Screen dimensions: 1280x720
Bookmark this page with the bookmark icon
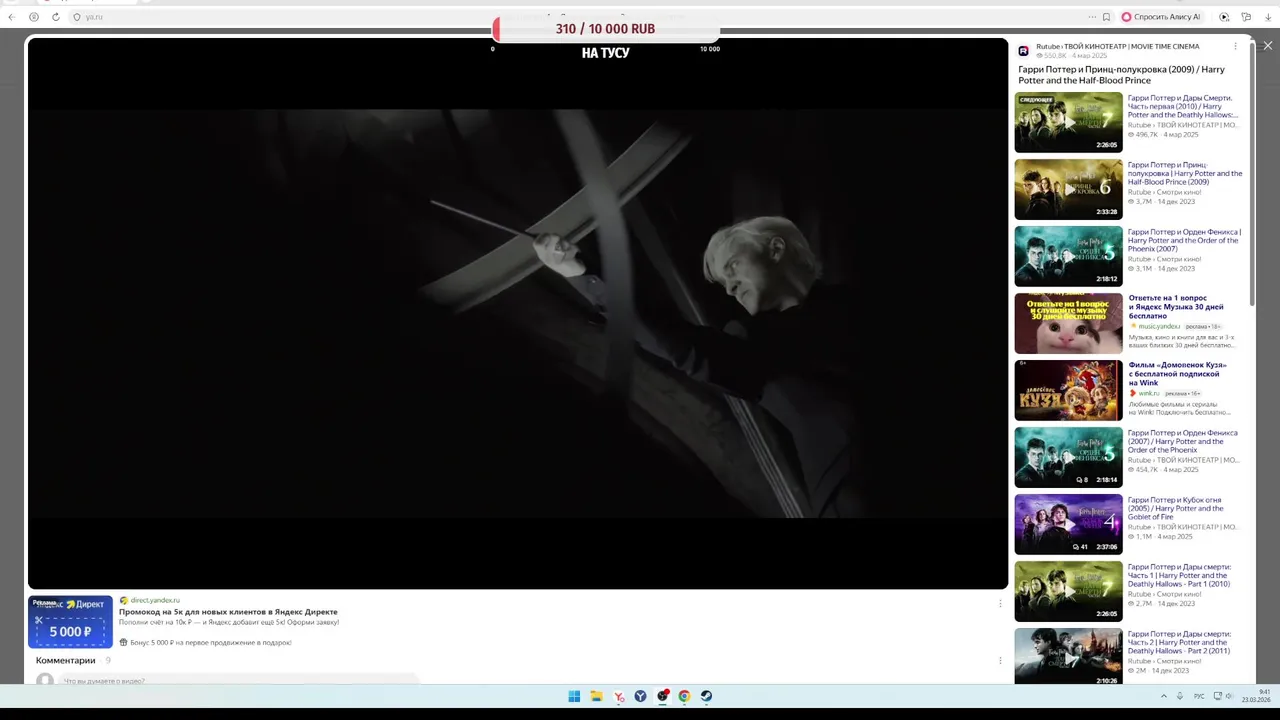(x=1106, y=17)
